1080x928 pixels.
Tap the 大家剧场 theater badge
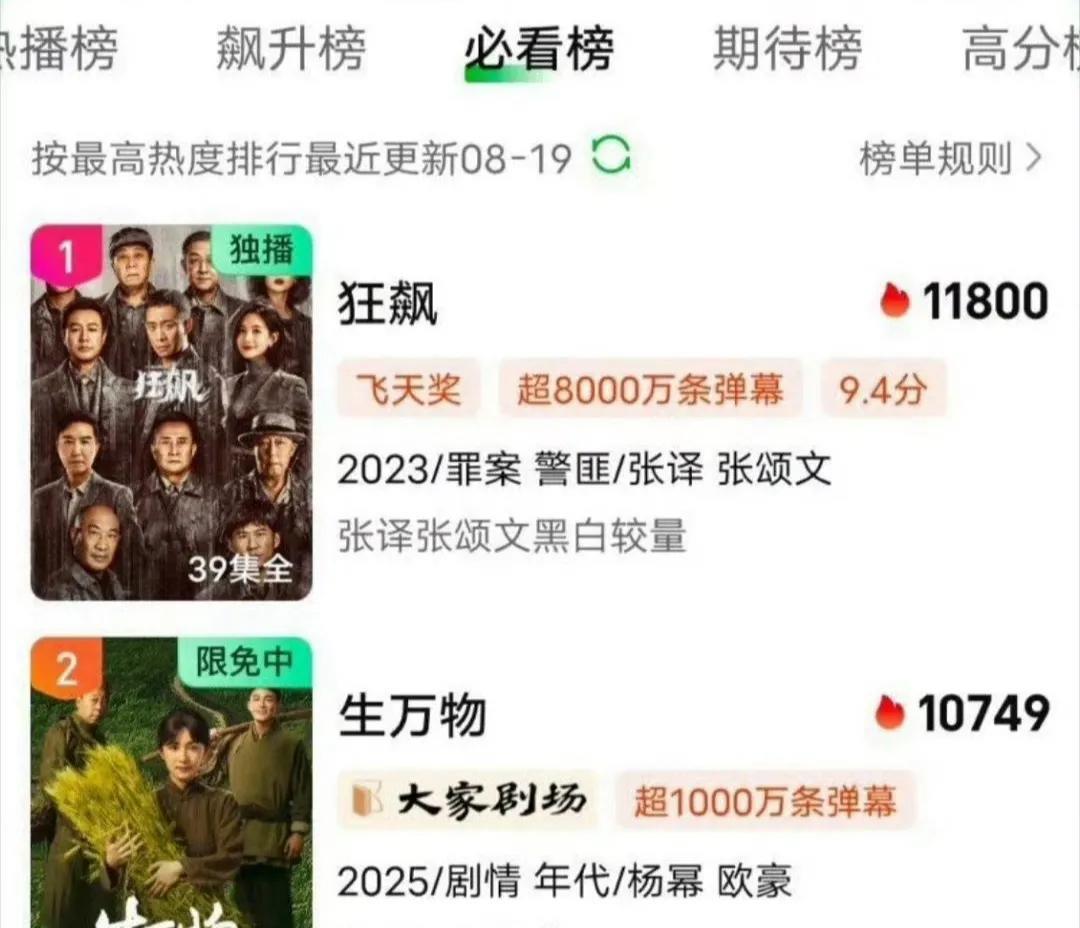468,800
